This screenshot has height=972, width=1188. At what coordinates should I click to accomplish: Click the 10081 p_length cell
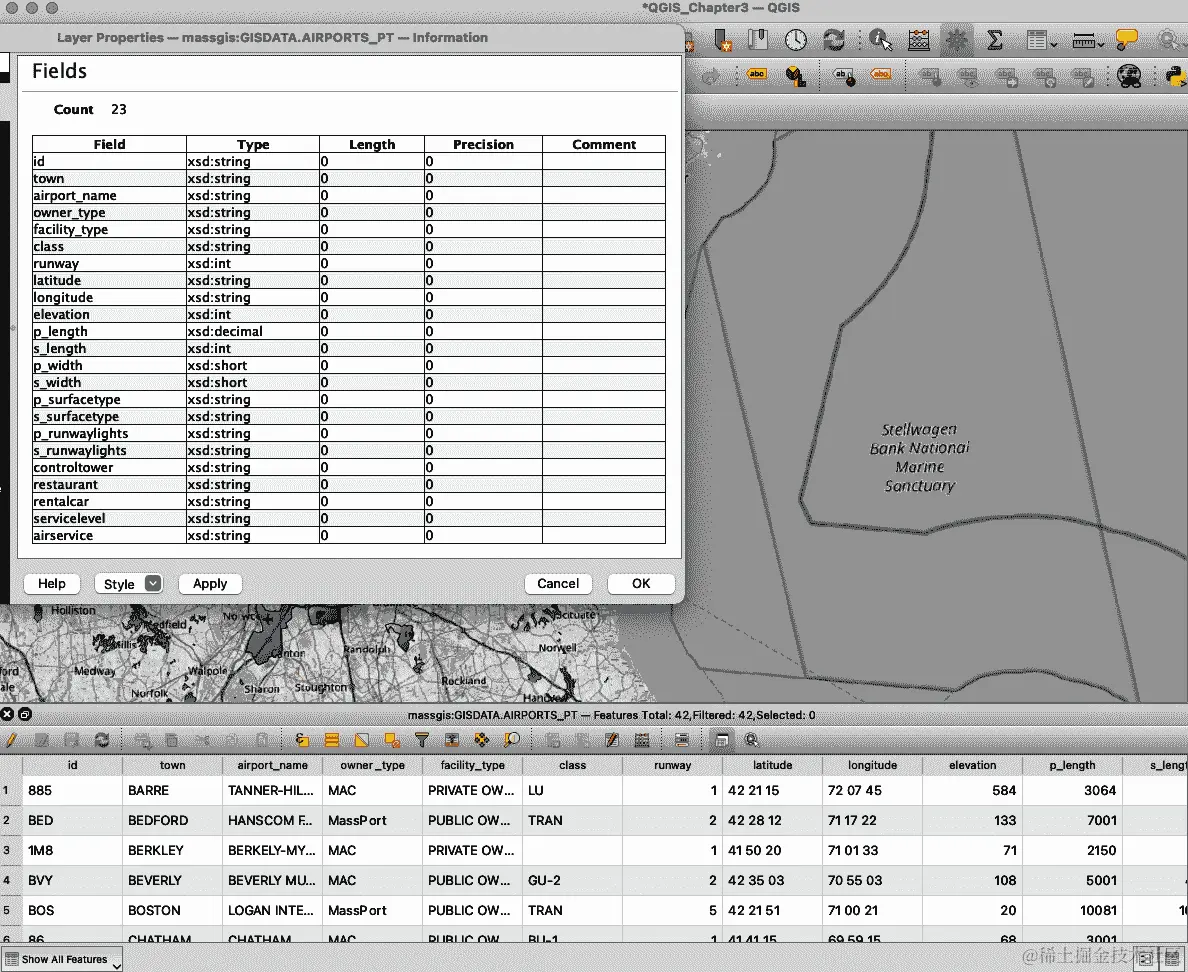click(x=1072, y=910)
